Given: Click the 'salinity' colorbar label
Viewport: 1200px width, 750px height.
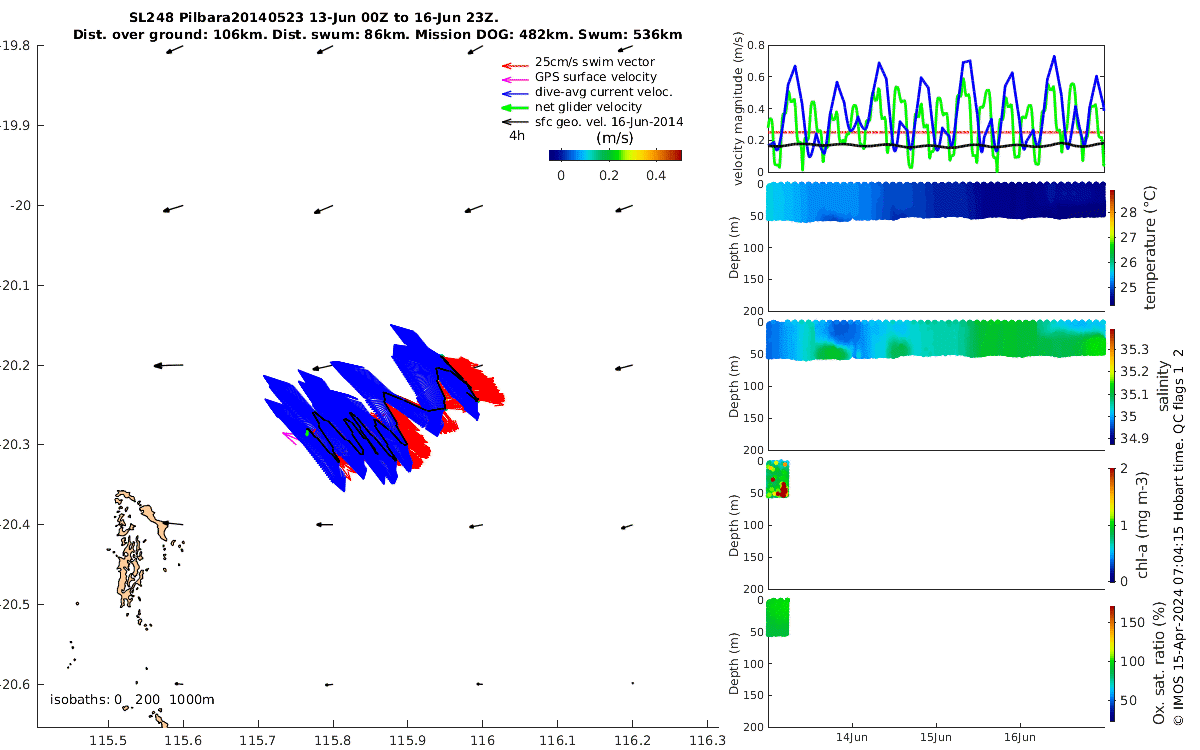Looking at the screenshot, I should tap(1163, 387).
